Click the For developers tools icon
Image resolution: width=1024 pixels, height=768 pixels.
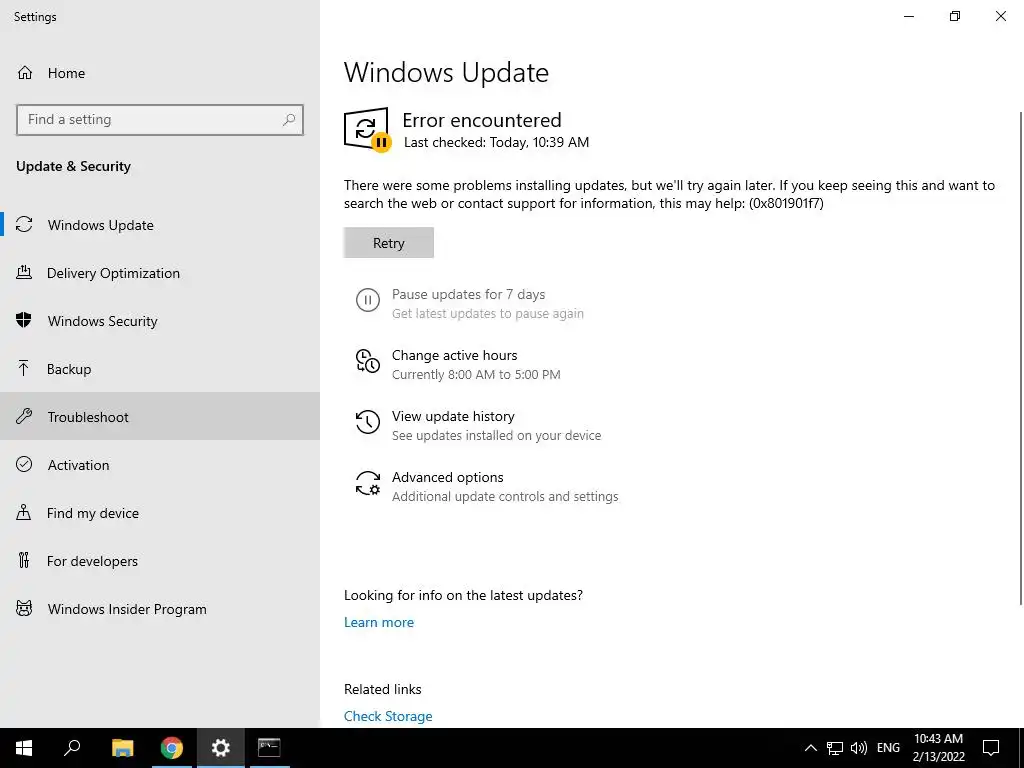point(24,560)
